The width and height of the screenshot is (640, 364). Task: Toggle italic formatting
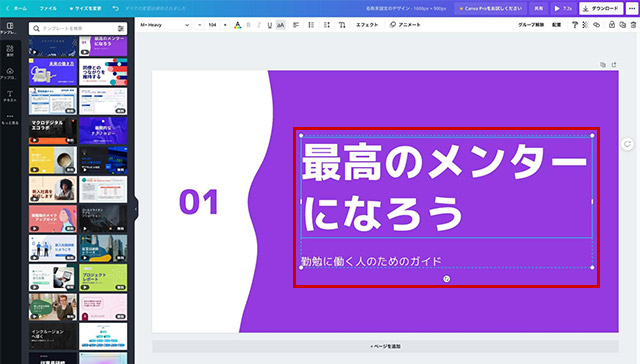[x=259, y=25]
